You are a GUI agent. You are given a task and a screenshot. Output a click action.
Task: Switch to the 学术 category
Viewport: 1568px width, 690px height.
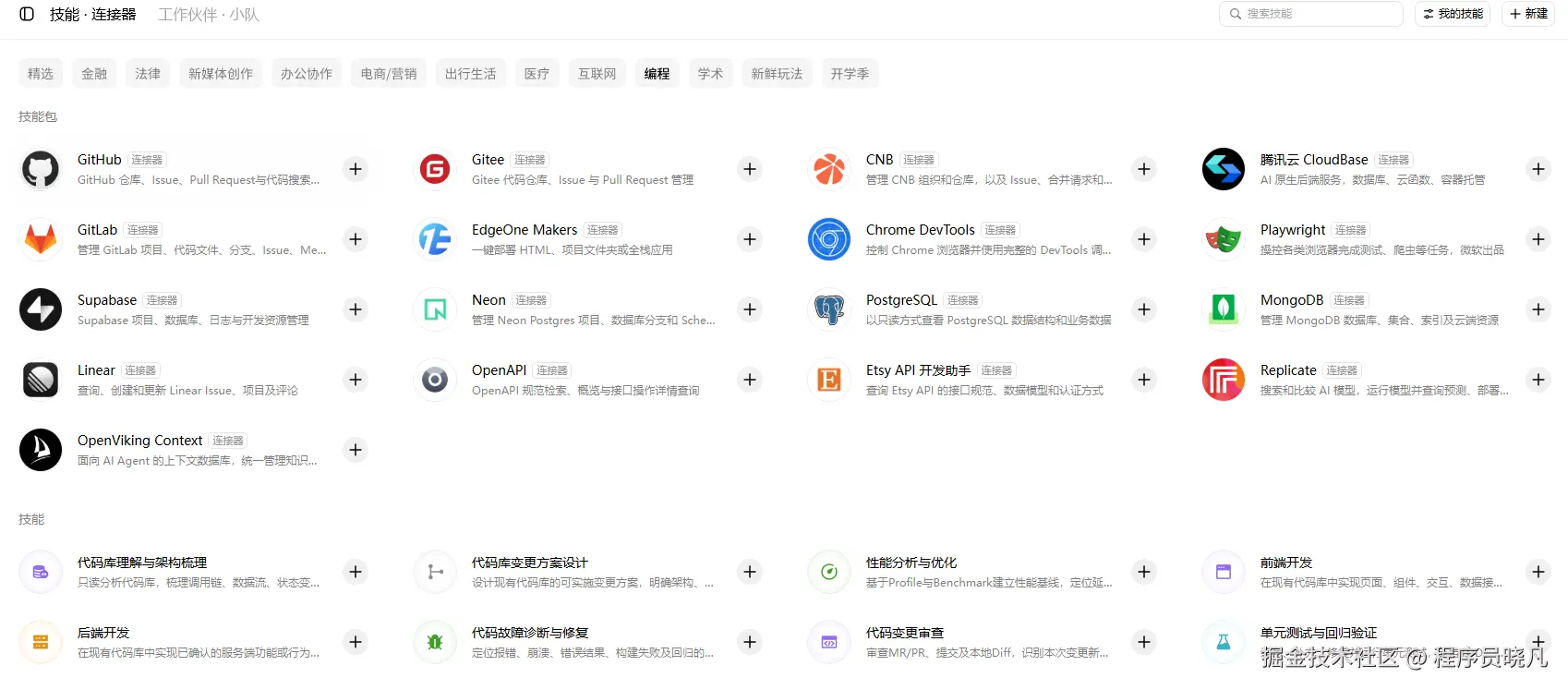point(711,74)
